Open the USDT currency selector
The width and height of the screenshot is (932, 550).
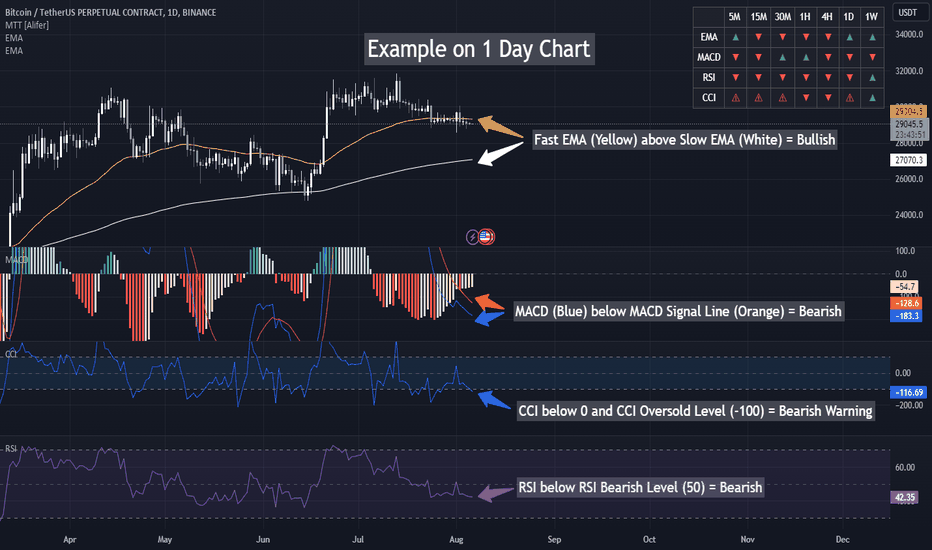(908, 12)
